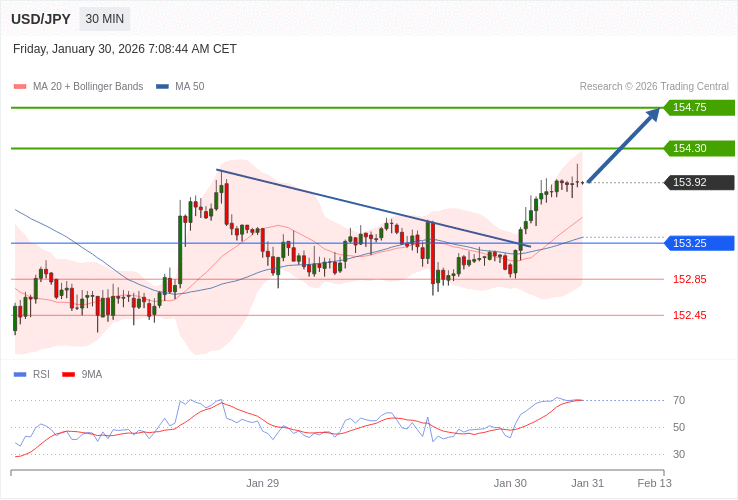Click the 154.75 resistance price tag
The image size is (738, 500).
(x=699, y=107)
